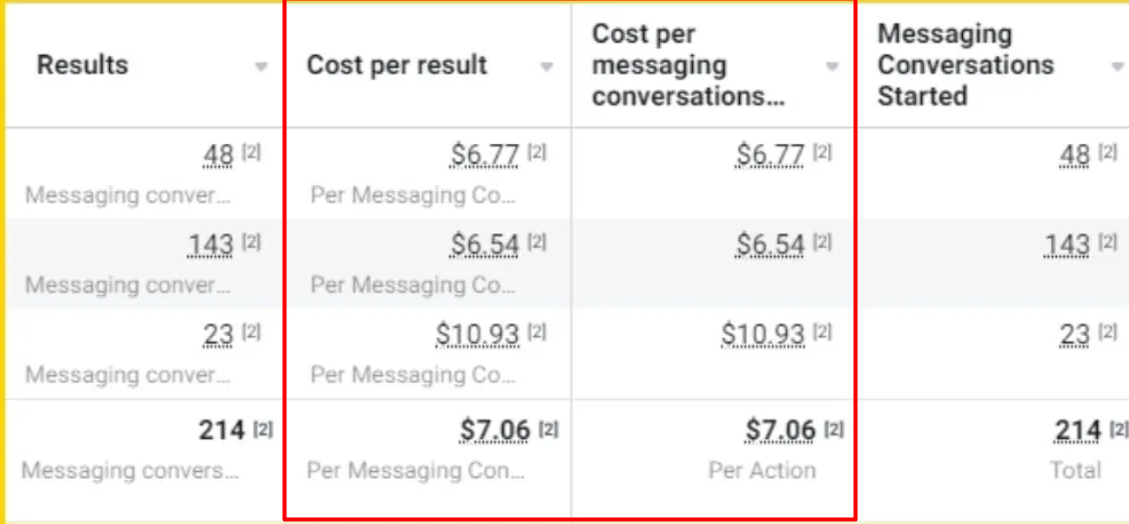Open Cost per messaging conversations column arrow
Viewport: 1129px width, 524px height.
pos(832,68)
